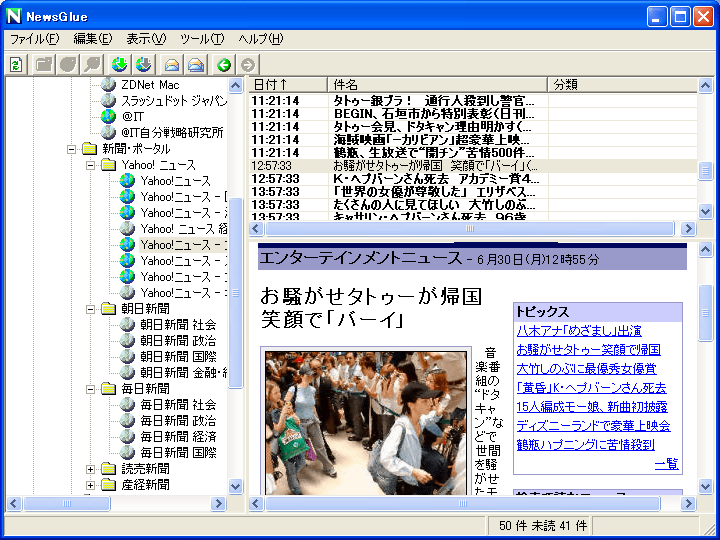Click the grayed-out channel search toolbar icon
This screenshot has width=720, height=540.
pyautogui.click(x=92, y=65)
